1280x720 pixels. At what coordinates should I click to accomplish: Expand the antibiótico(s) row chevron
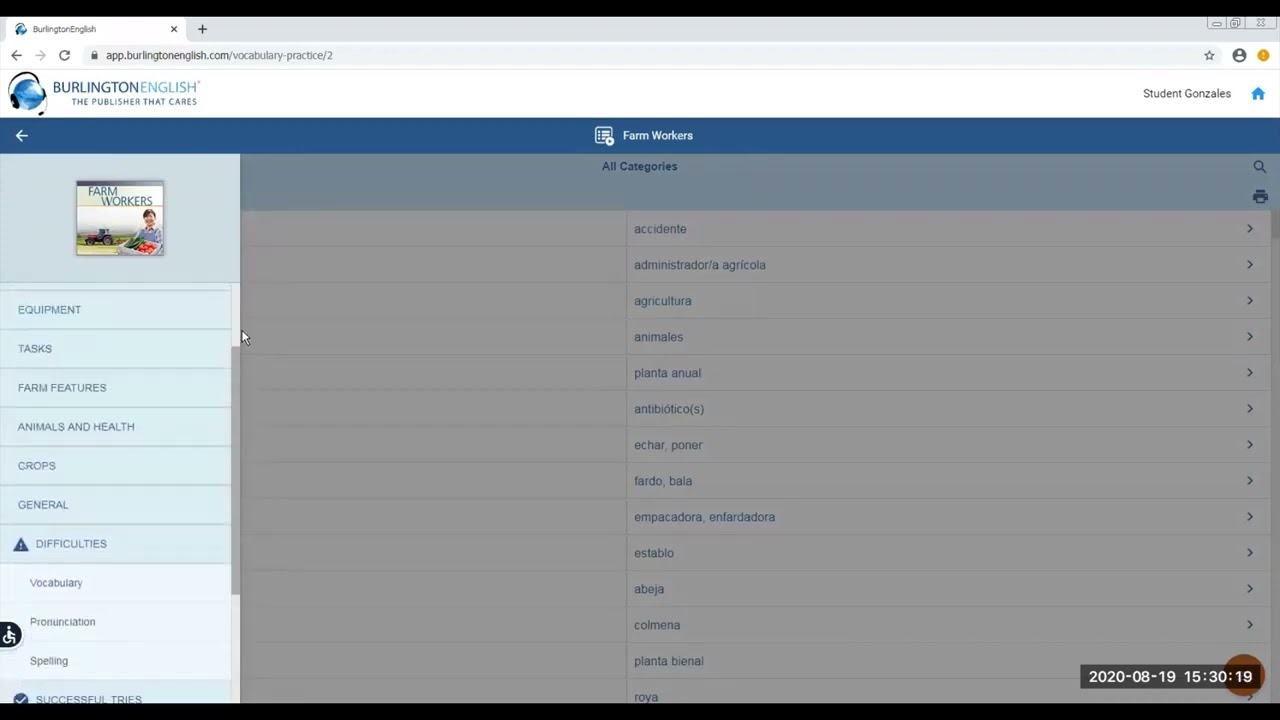[1249, 409]
